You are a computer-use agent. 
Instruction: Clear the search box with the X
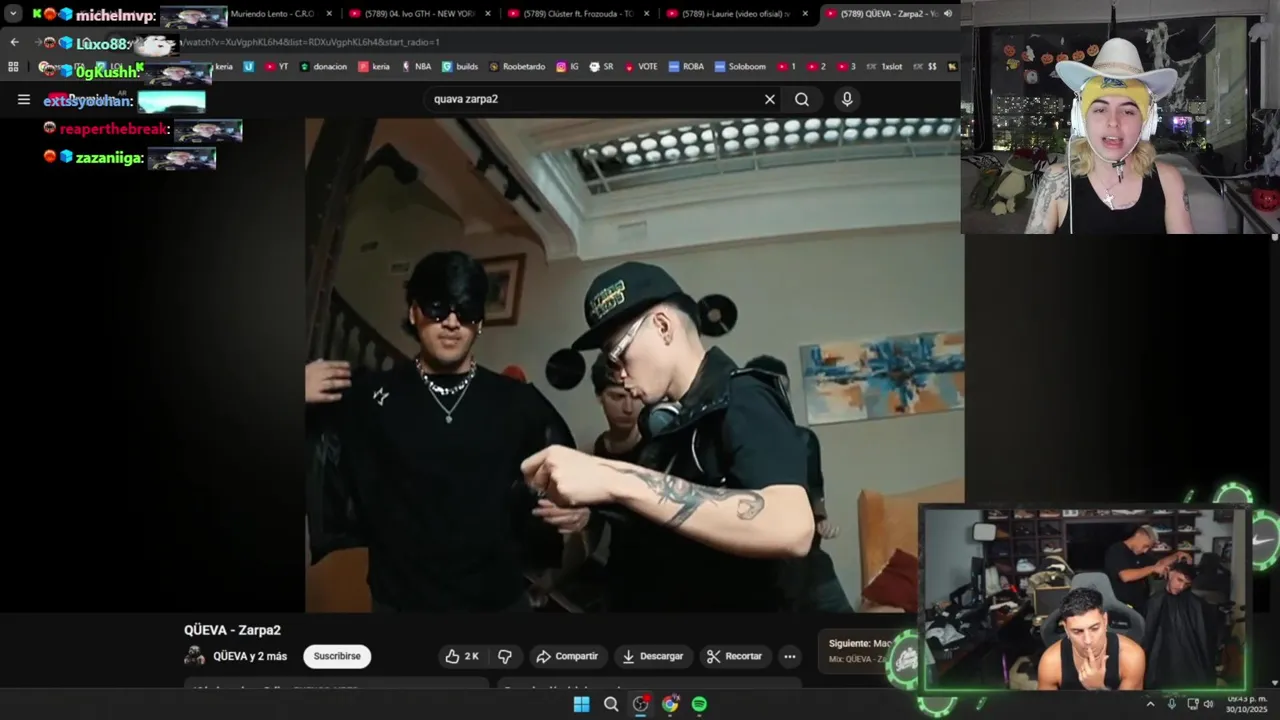coord(770,99)
